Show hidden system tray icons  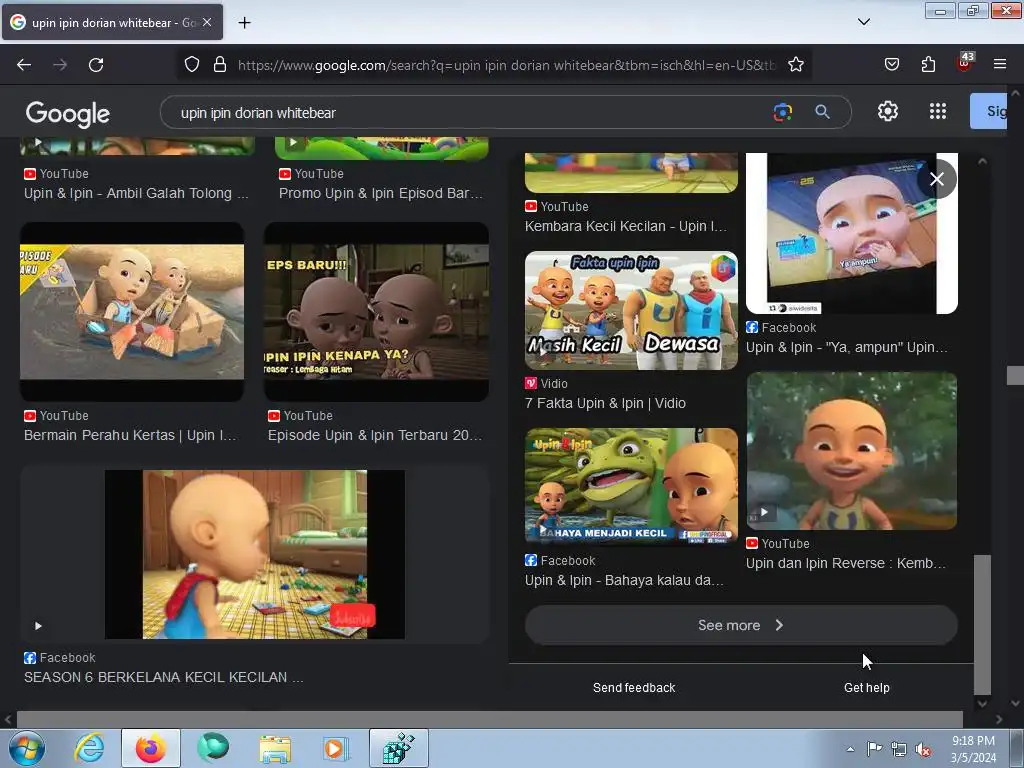(850, 749)
